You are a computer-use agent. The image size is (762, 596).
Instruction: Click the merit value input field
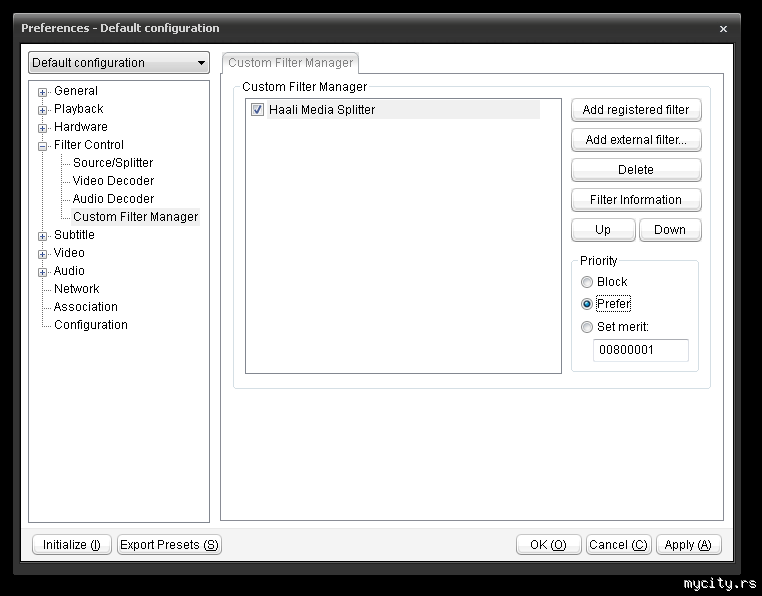point(641,350)
